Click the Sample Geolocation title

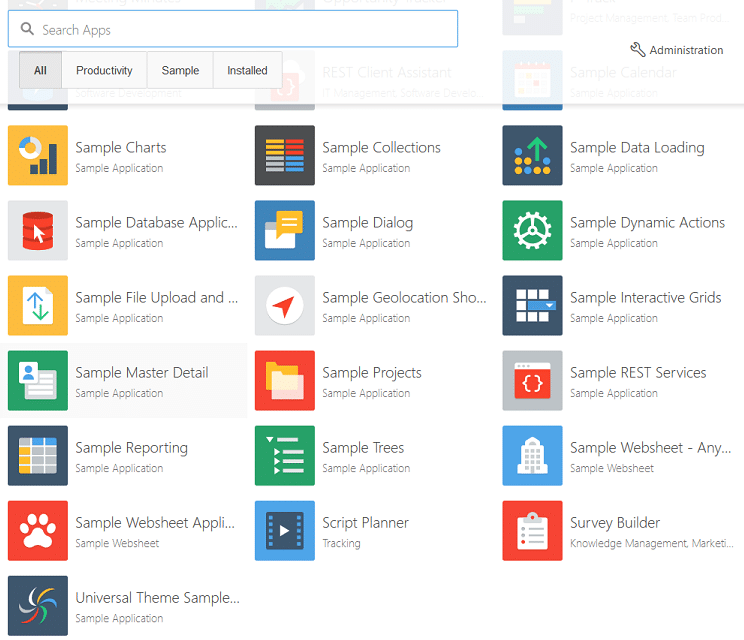[404, 297]
